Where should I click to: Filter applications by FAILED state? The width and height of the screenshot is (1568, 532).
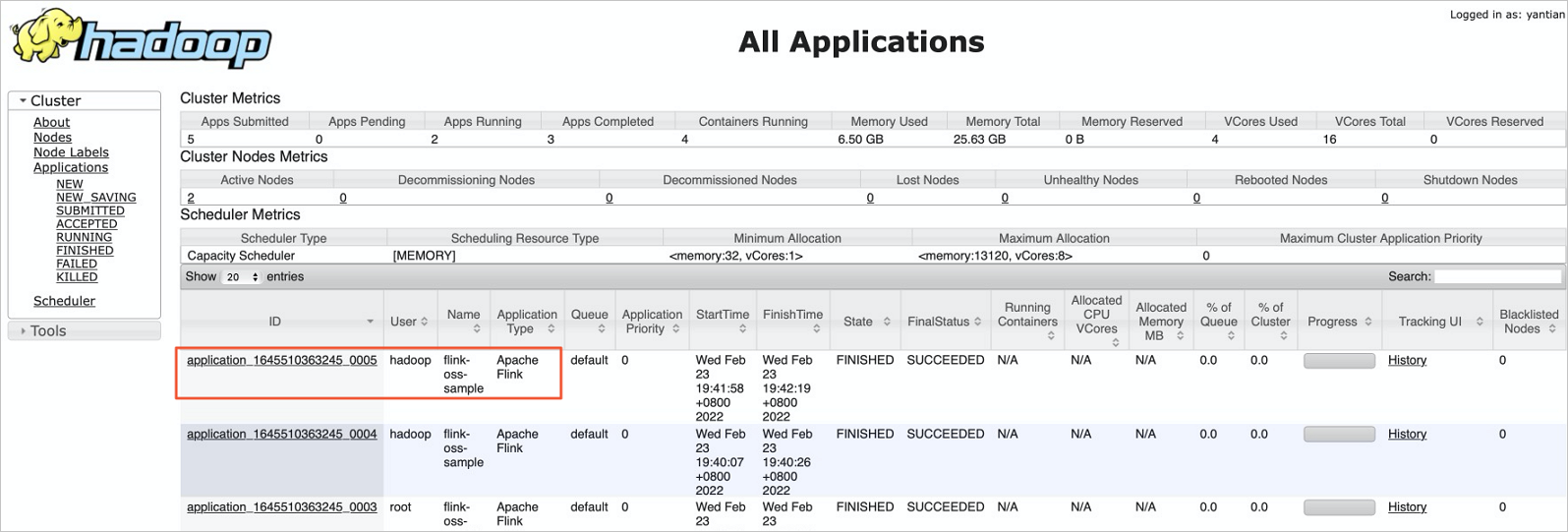(77, 264)
